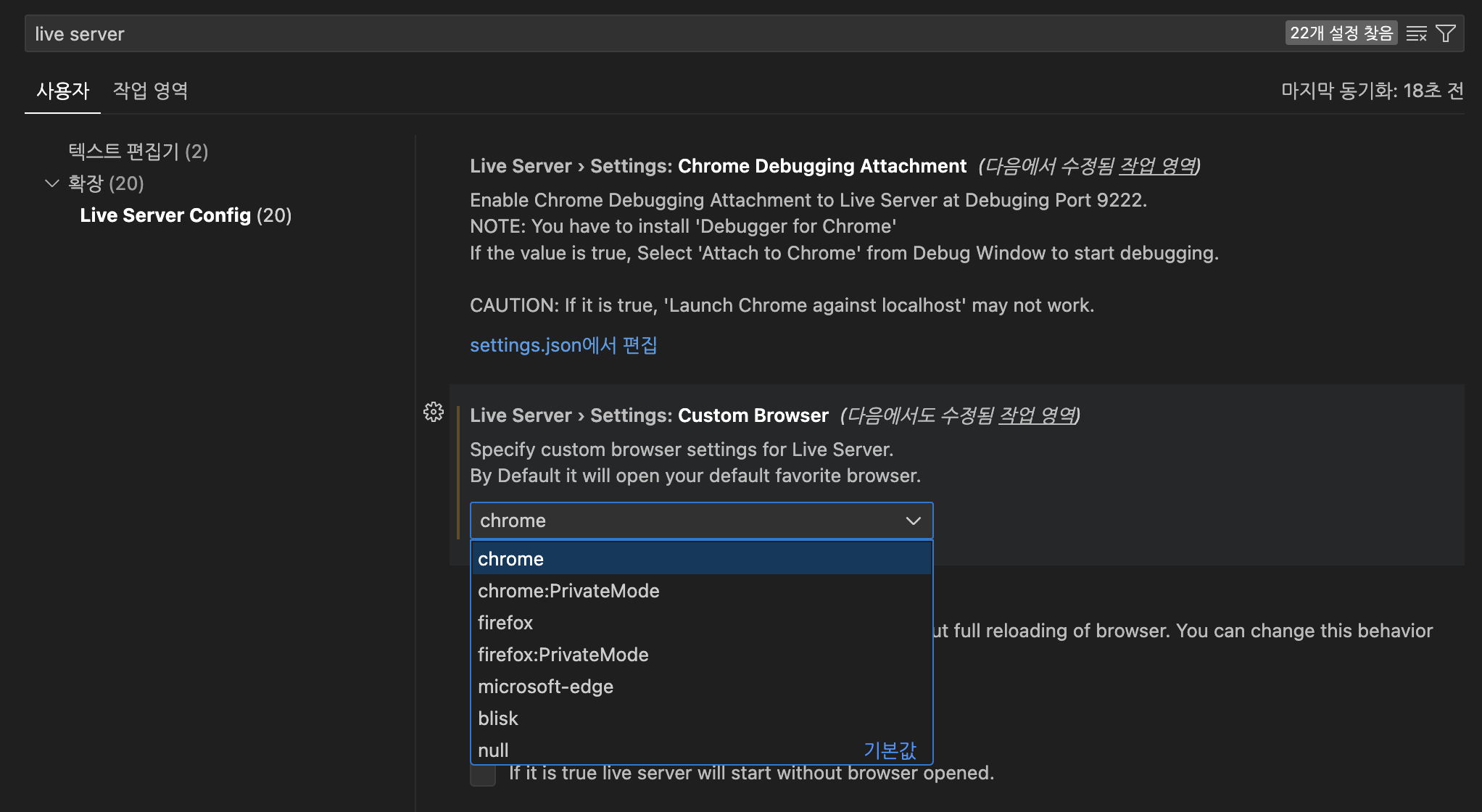Select Live Server Config tree item
Screen dimensions: 1482x812
[186, 215]
